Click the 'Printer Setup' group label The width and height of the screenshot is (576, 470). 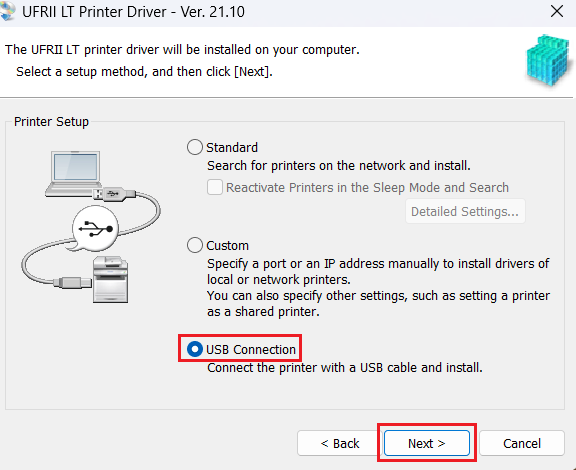click(51, 122)
